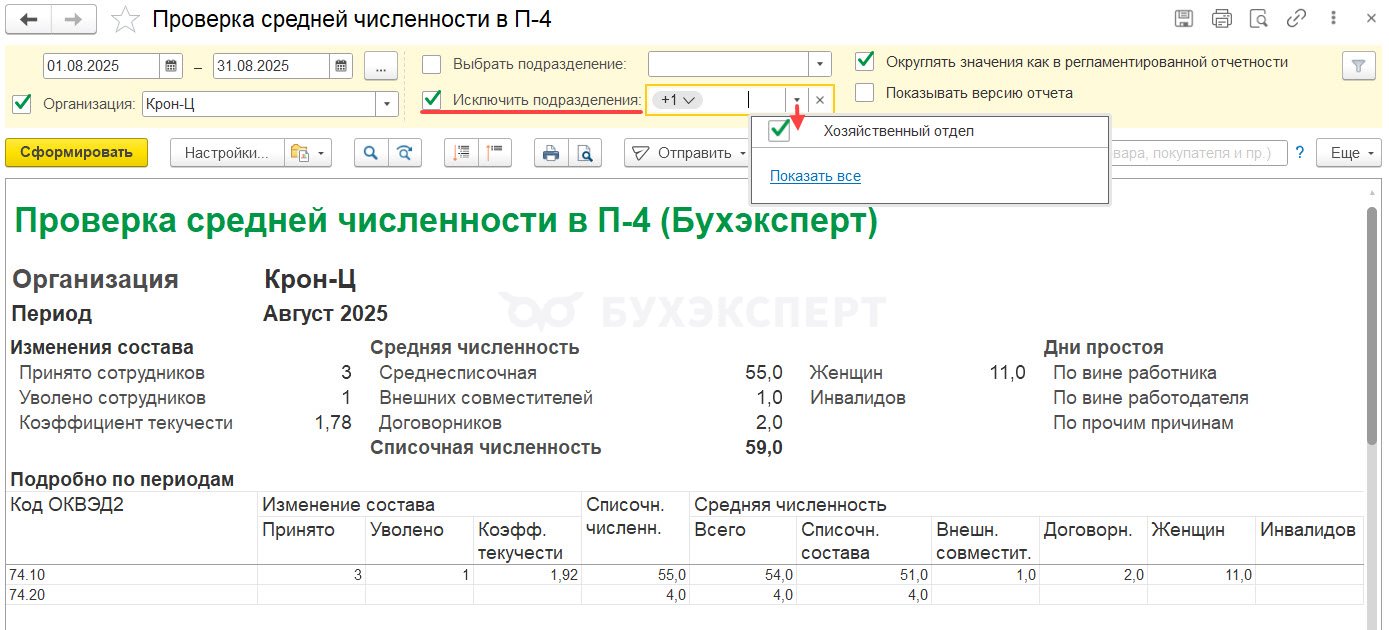Screen dimensions: 1389x630
Task: Clear excluded departments with the X button
Action: [820, 100]
